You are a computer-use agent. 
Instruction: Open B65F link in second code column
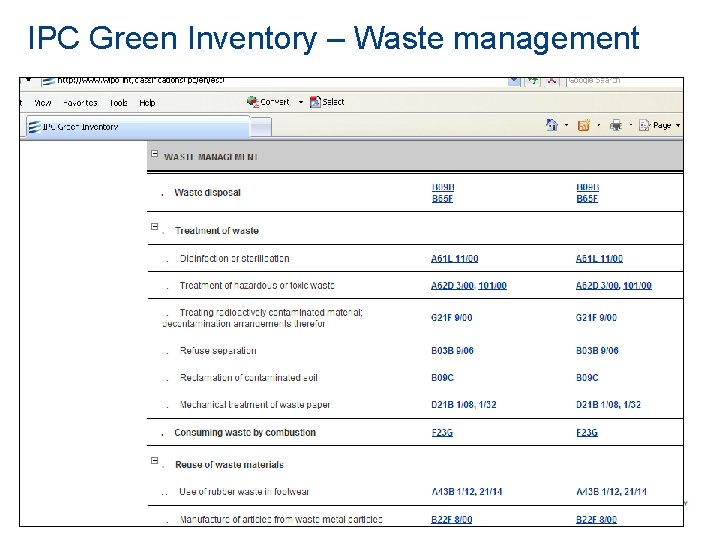pyautogui.click(x=587, y=198)
